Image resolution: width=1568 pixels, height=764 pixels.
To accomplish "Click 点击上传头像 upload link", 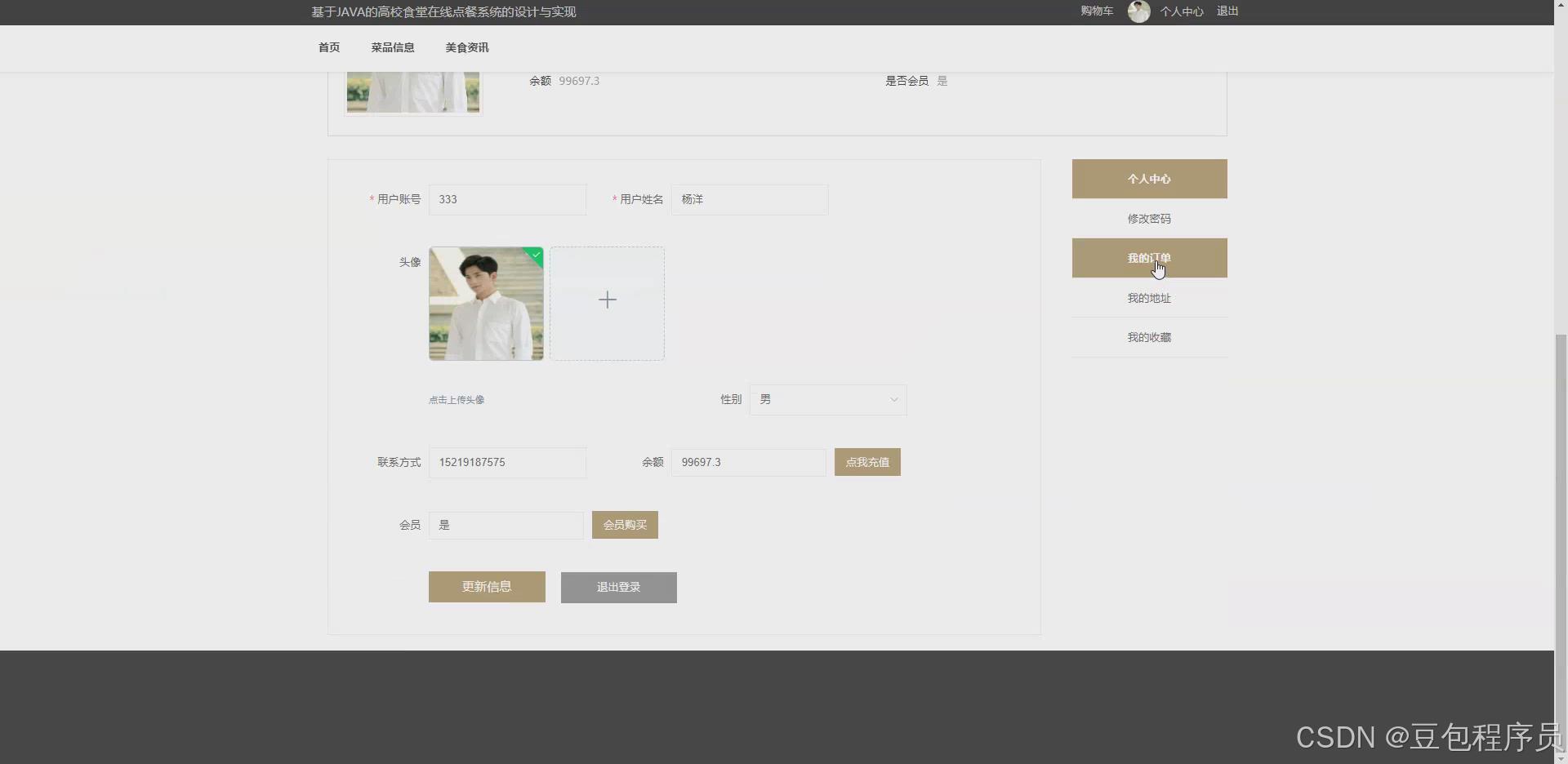I will (456, 399).
